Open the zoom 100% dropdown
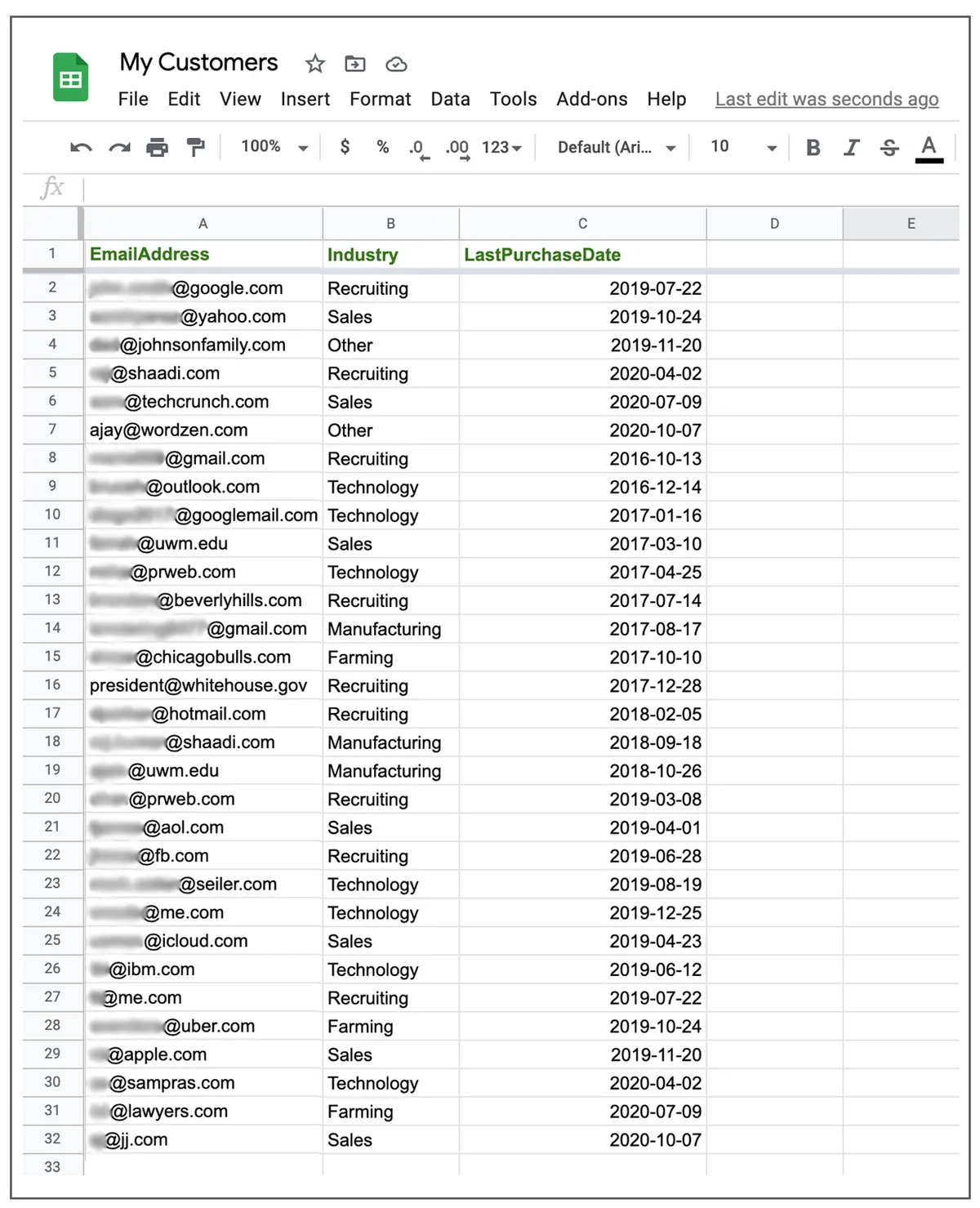980x1208 pixels. [274, 147]
